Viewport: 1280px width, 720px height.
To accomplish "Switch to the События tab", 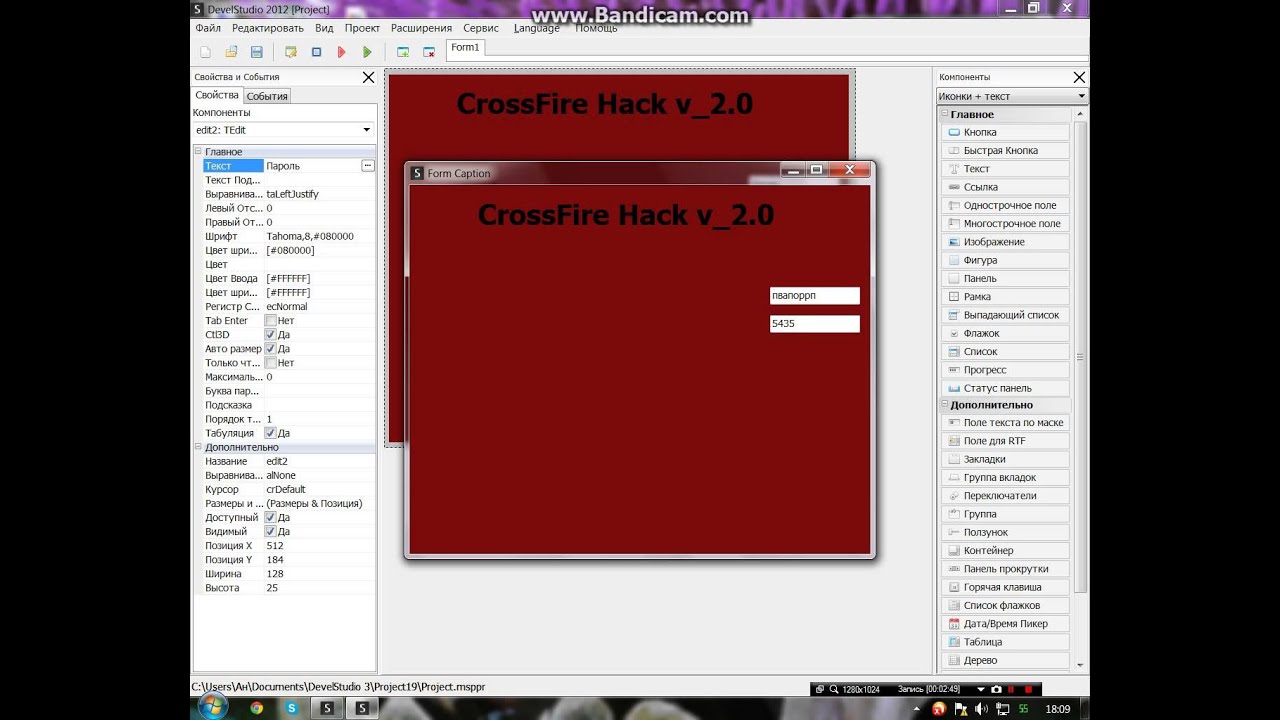I will click(267, 96).
